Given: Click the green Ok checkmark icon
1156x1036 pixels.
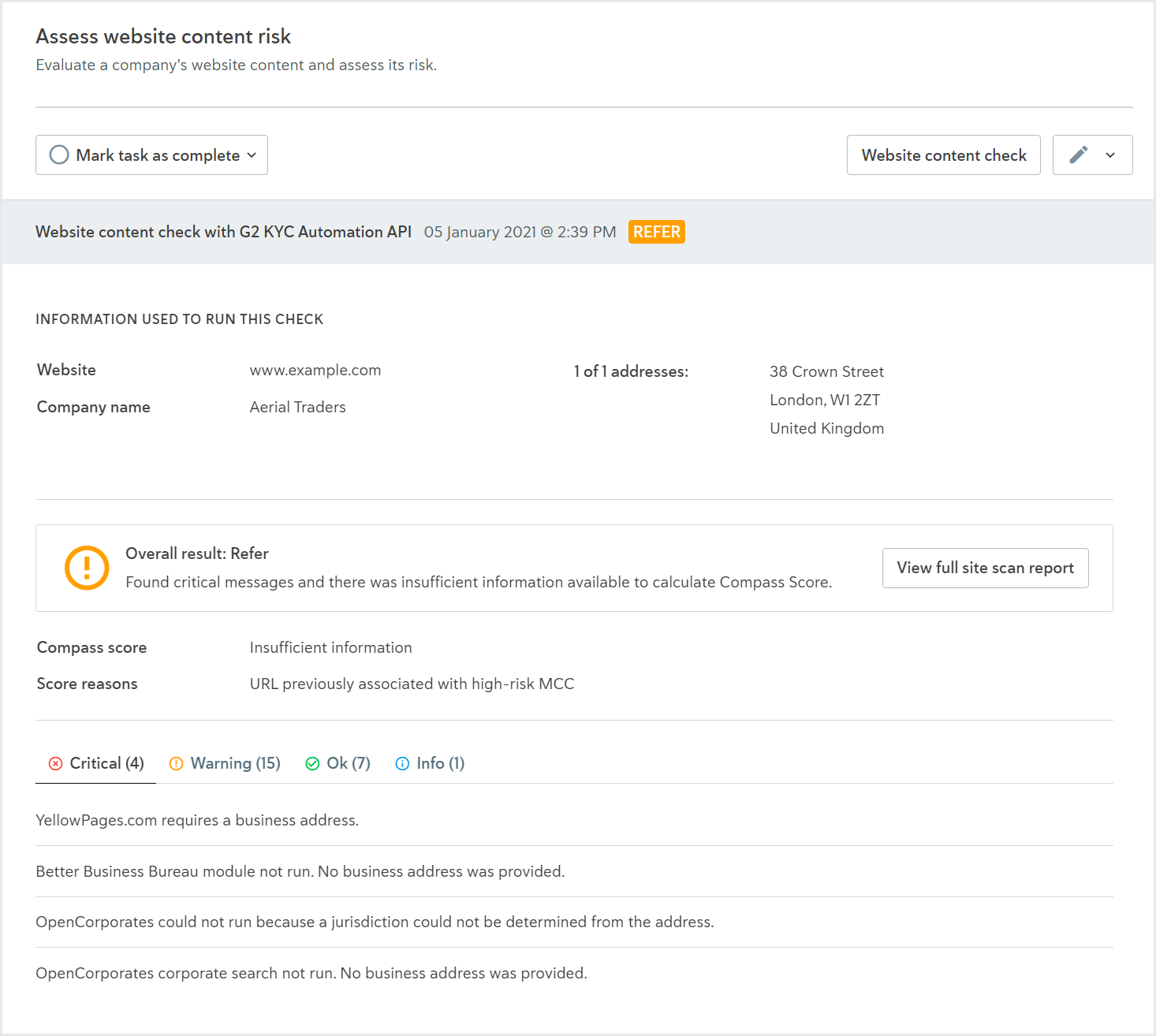Looking at the screenshot, I should [312, 763].
